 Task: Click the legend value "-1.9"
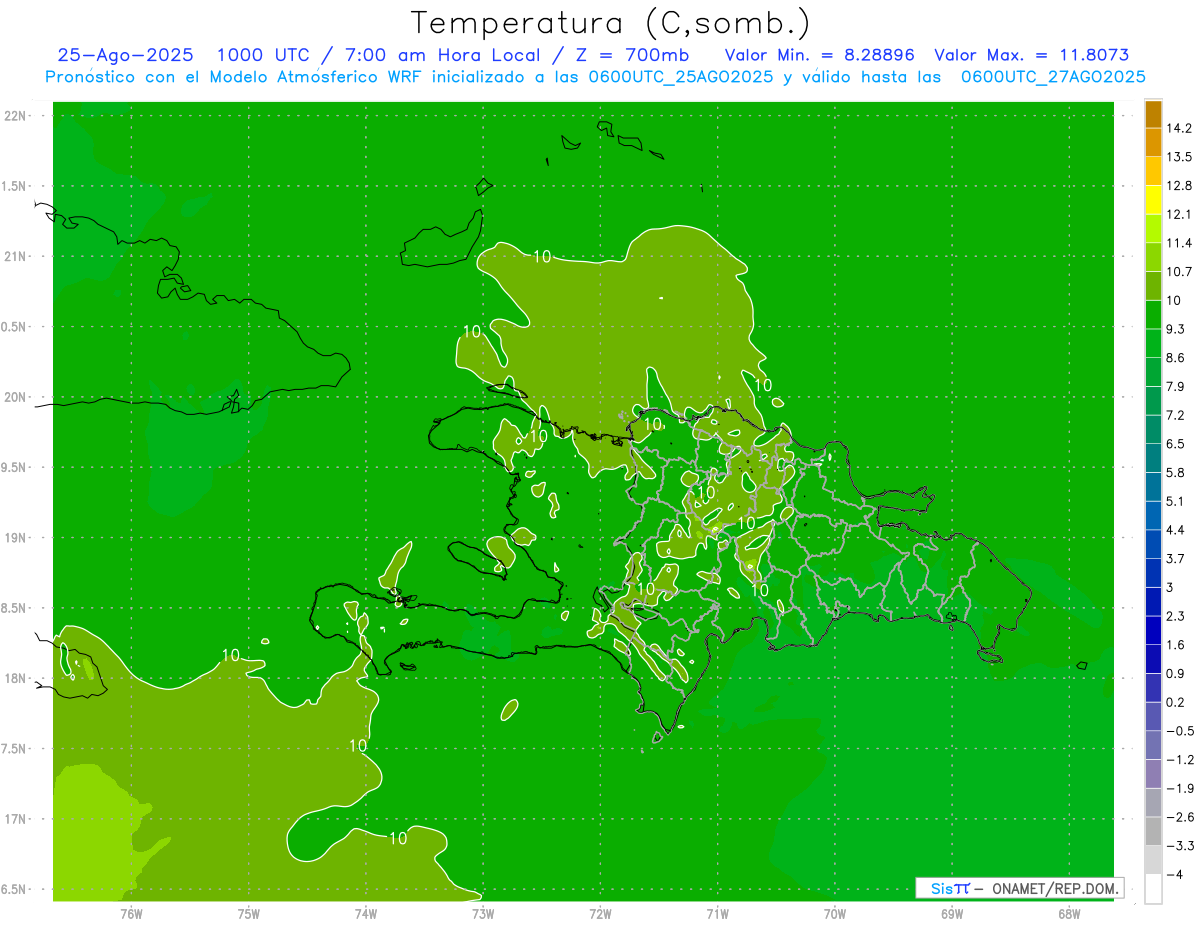tap(1180, 787)
